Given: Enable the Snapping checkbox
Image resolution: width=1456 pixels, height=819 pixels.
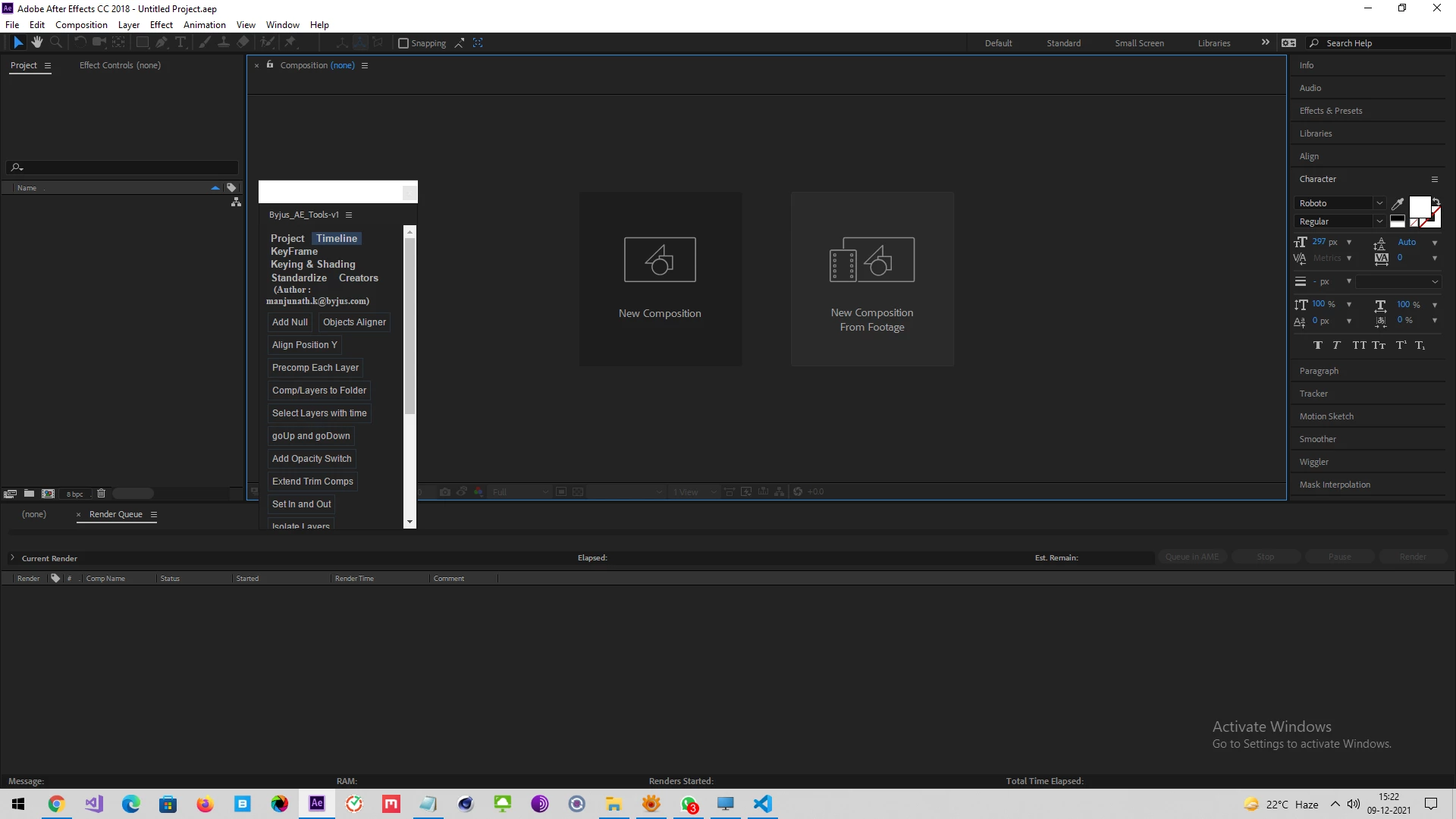Looking at the screenshot, I should coord(403,43).
